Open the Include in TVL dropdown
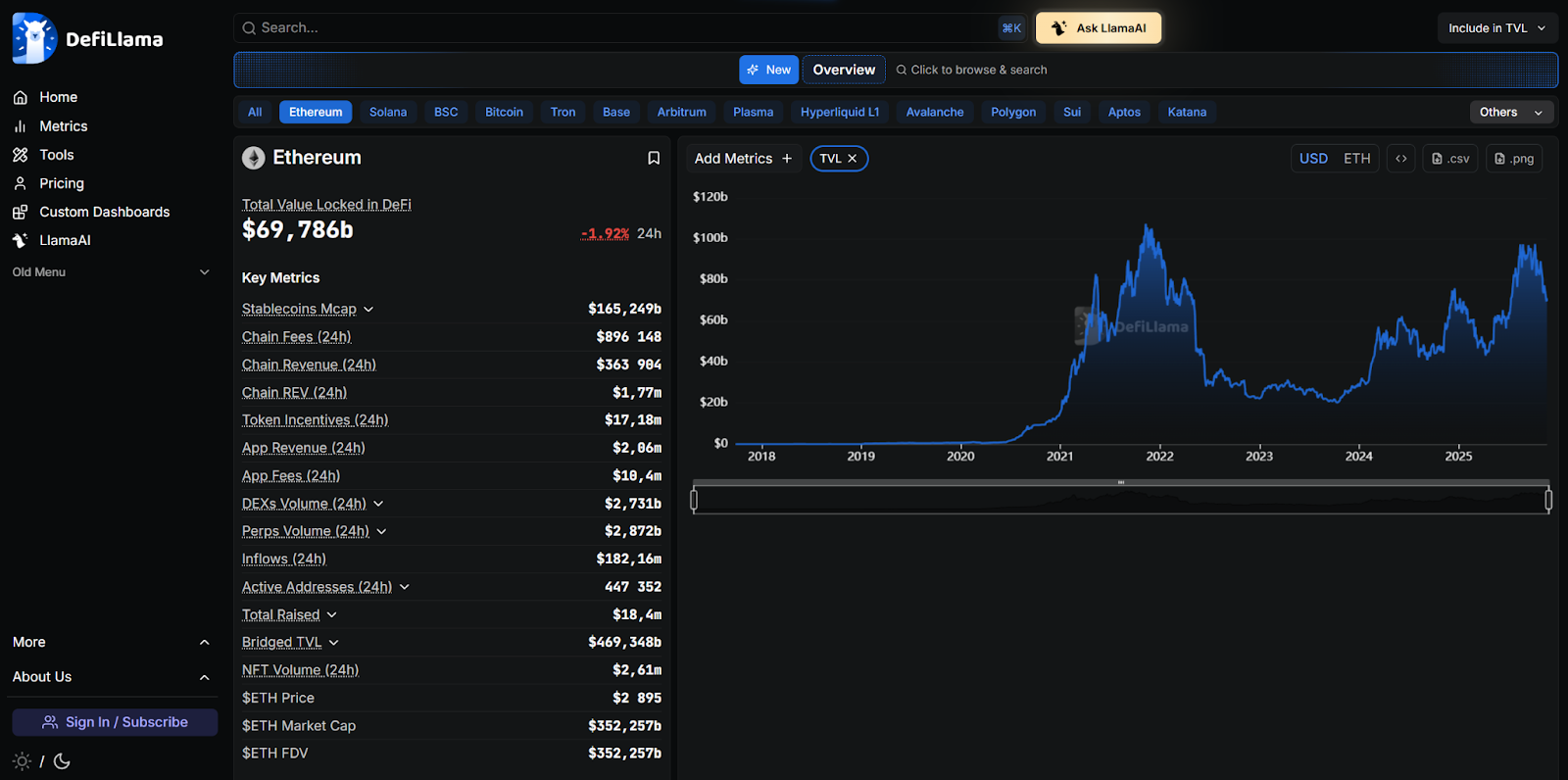The width and height of the screenshot is (1568, 780). [1496, 28]
